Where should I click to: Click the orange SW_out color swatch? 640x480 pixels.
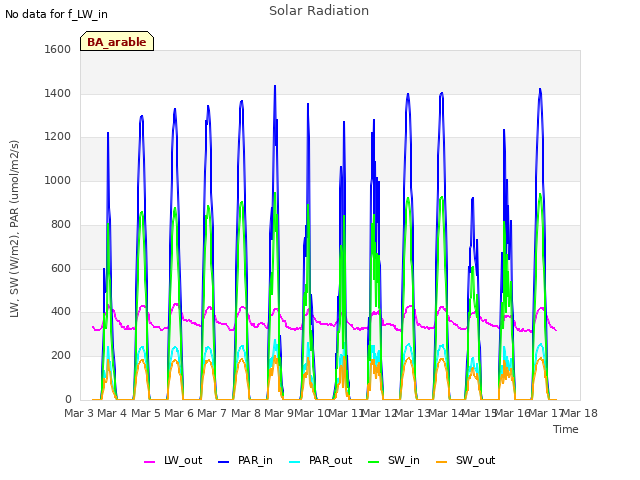pyautogui.click(x=442, y=462)
